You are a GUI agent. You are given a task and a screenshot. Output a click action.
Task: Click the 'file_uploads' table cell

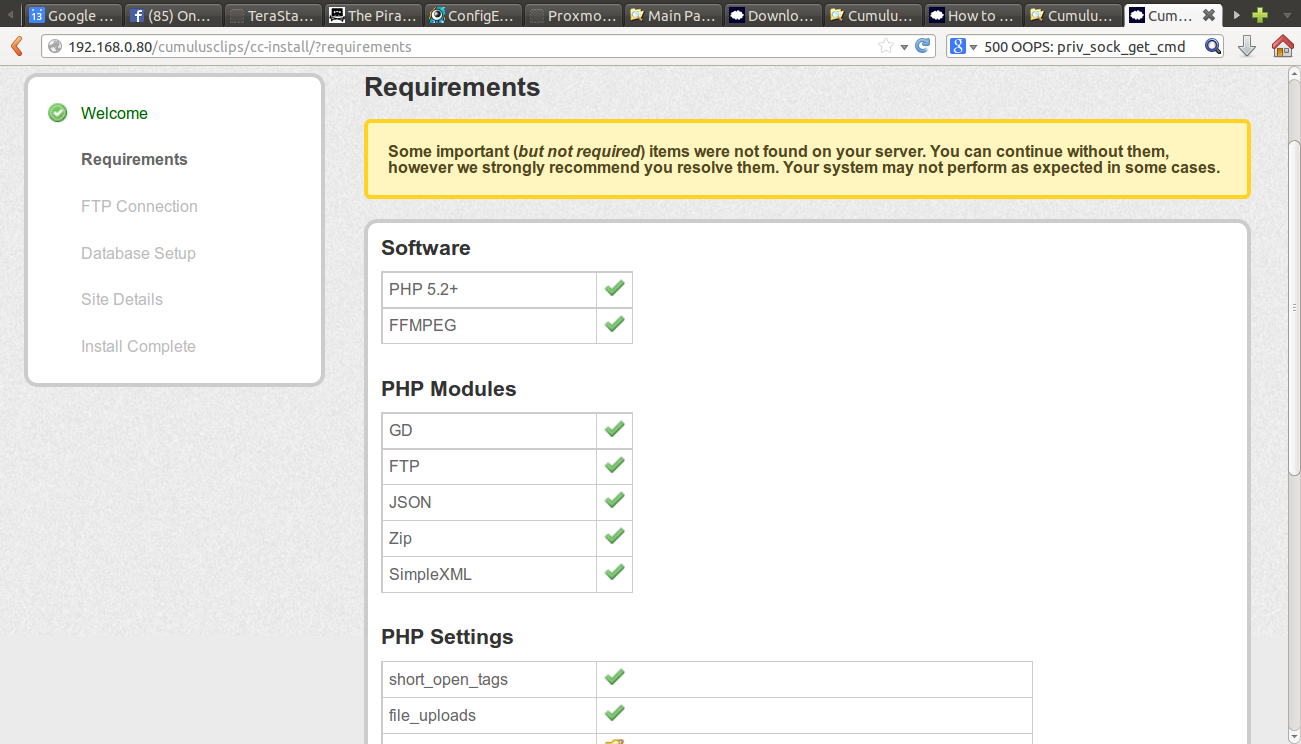pyautogui.click(x=489, y=716)
